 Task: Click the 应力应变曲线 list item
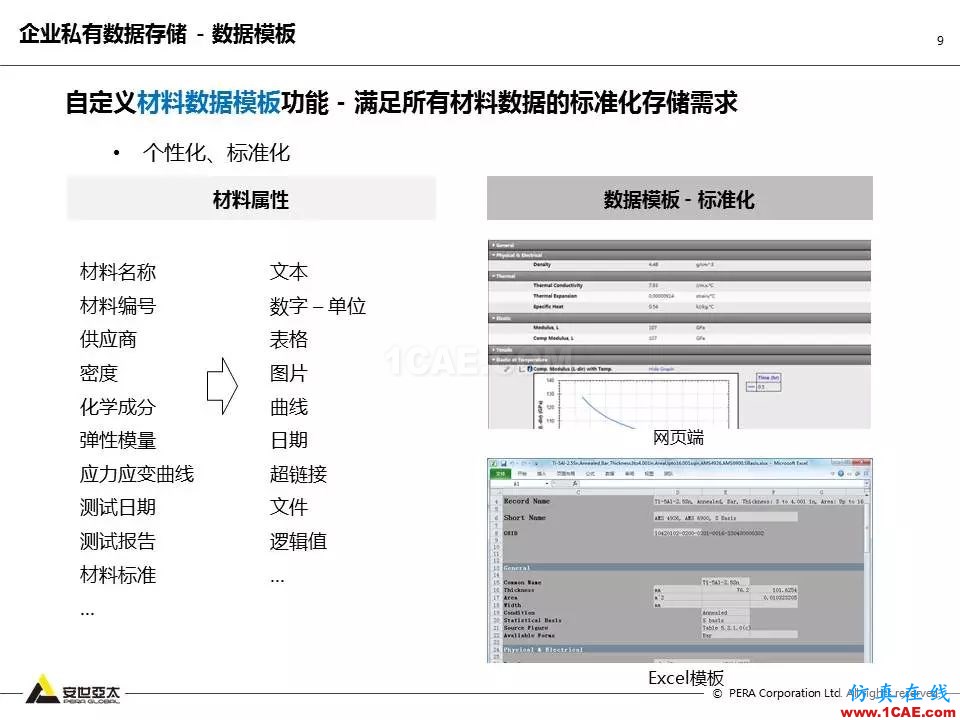coord(137,474)
